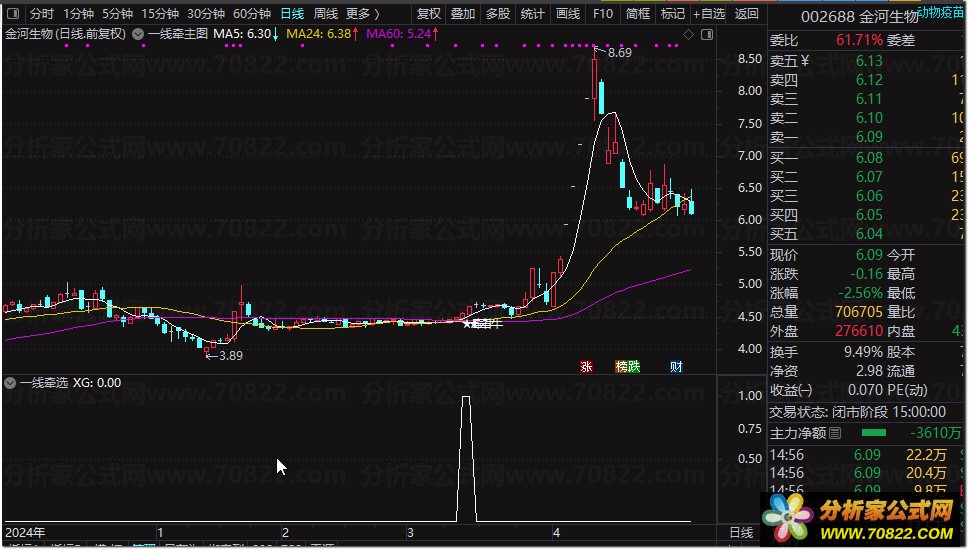970x550 pixels.
Task: Select the 买五 6.04 order row
Action: (866, 234)
